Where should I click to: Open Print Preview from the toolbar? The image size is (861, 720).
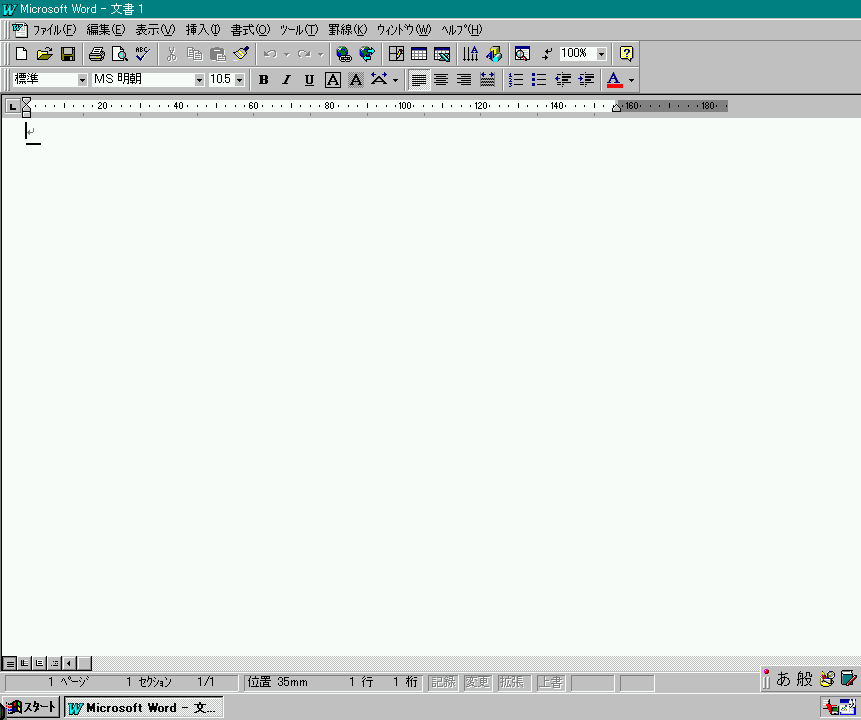coord(120,54)
